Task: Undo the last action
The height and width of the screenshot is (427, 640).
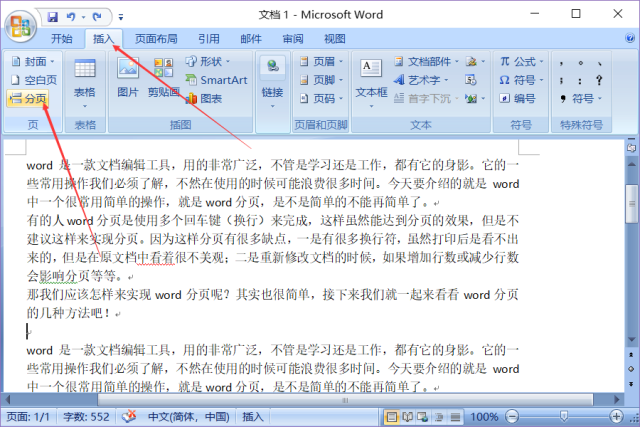Action: [x=71, y=17]
